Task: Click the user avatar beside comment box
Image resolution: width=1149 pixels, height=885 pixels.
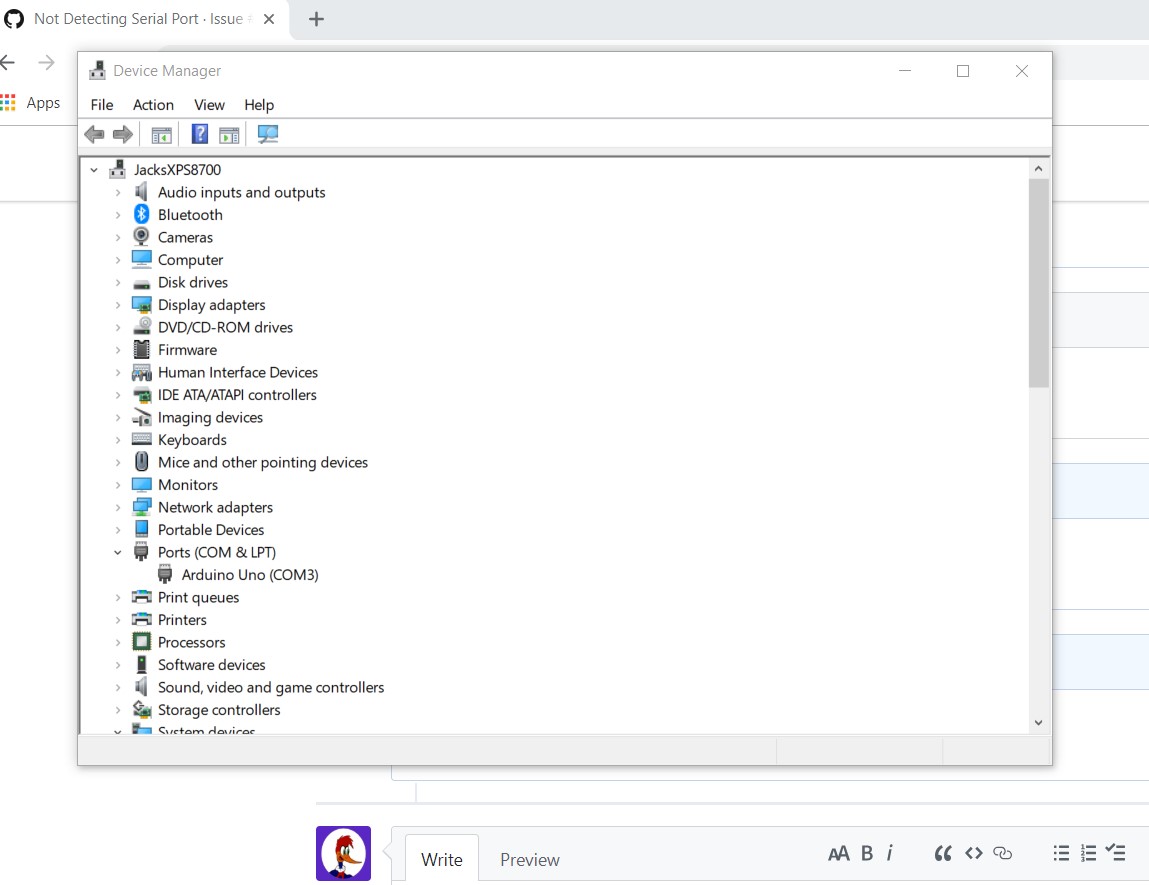Action: click(x=343, y=853)
